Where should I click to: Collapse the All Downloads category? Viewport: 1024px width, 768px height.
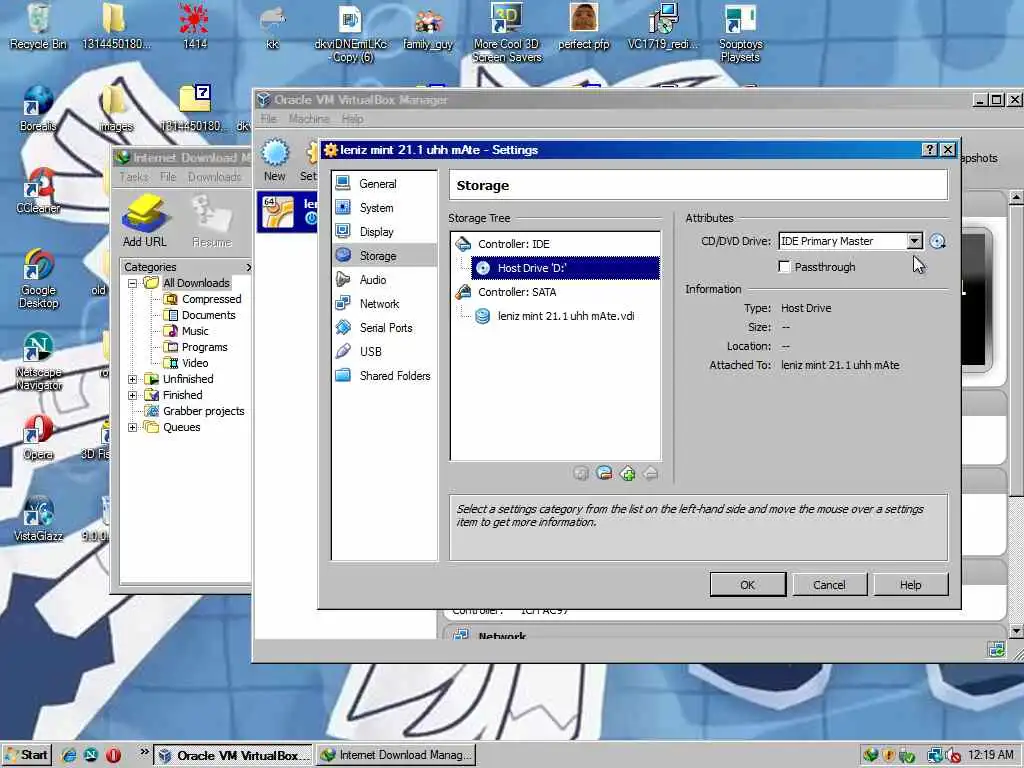133,283
